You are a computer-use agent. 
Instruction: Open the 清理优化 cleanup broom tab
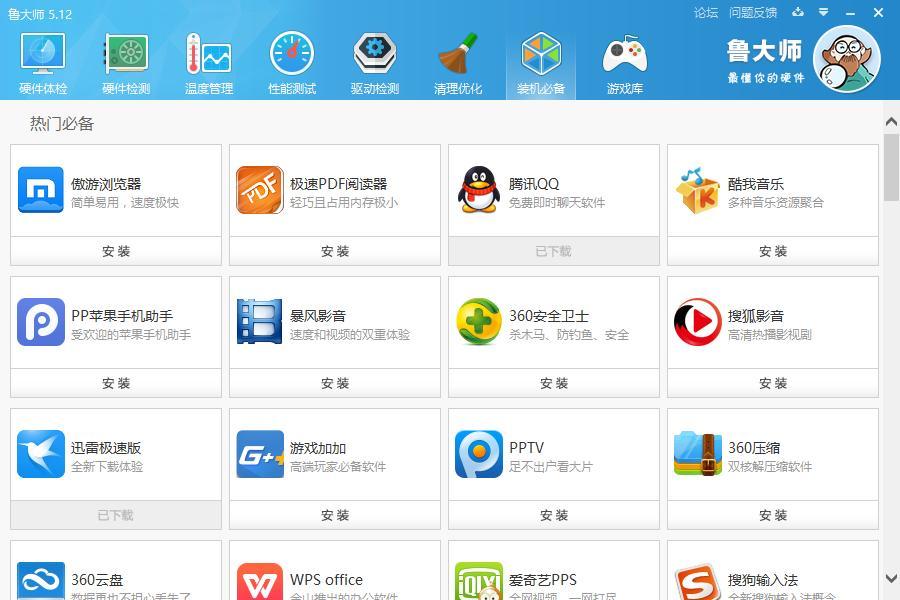click(458, 64)
